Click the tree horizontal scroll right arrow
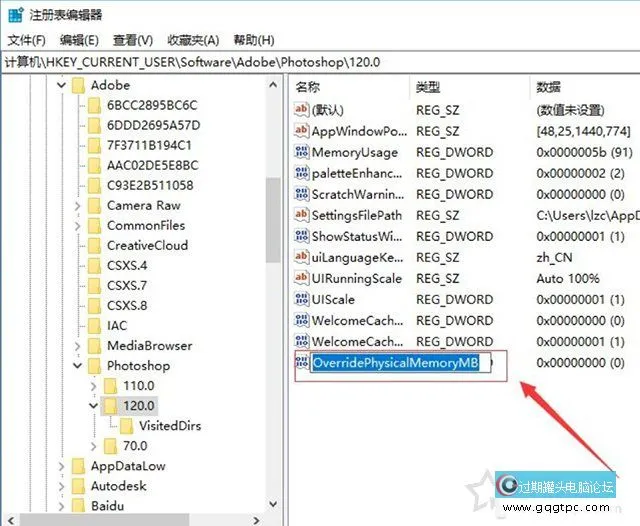640x526 pixels. 256,521
